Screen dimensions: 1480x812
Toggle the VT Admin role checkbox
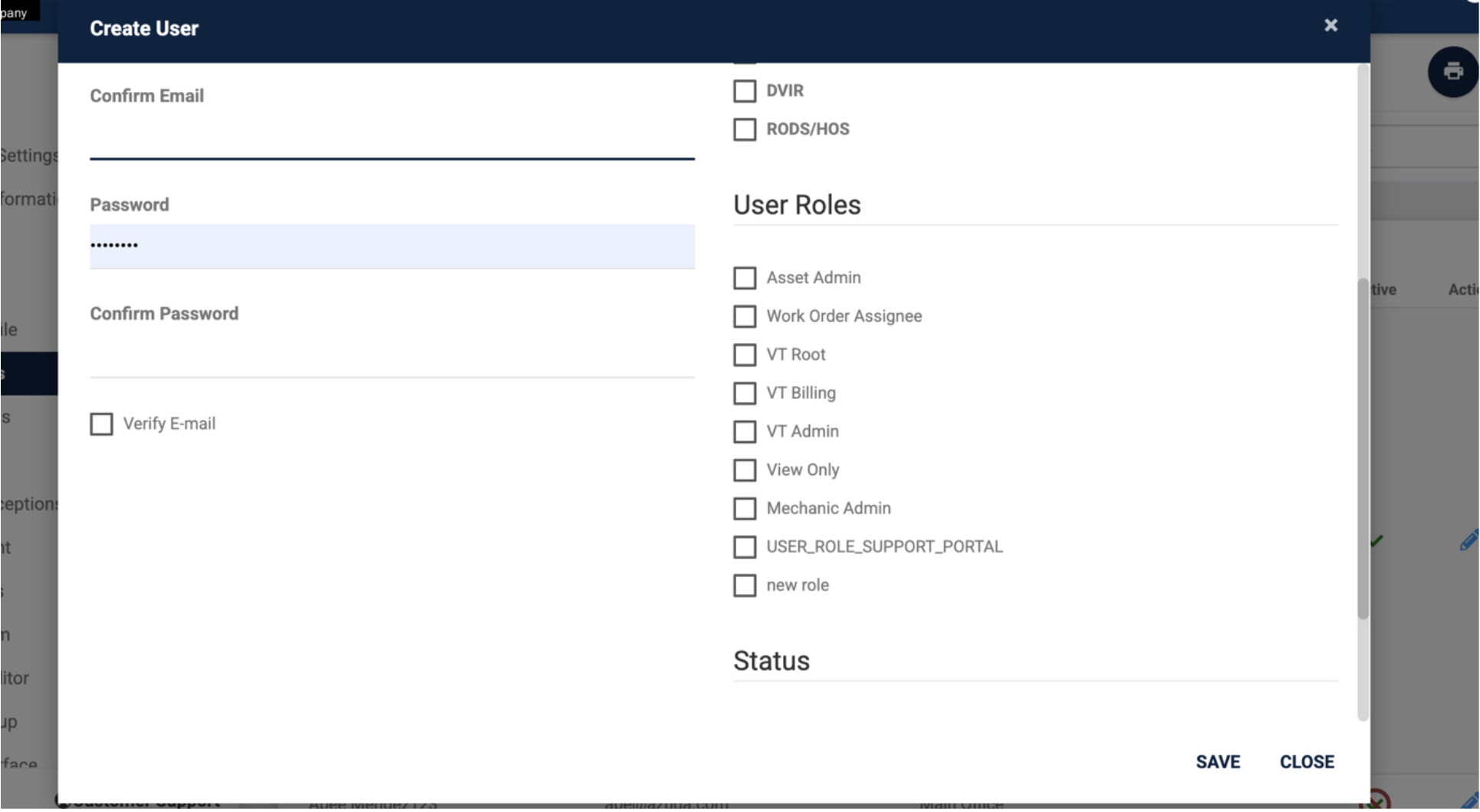(x=745, y=431)
